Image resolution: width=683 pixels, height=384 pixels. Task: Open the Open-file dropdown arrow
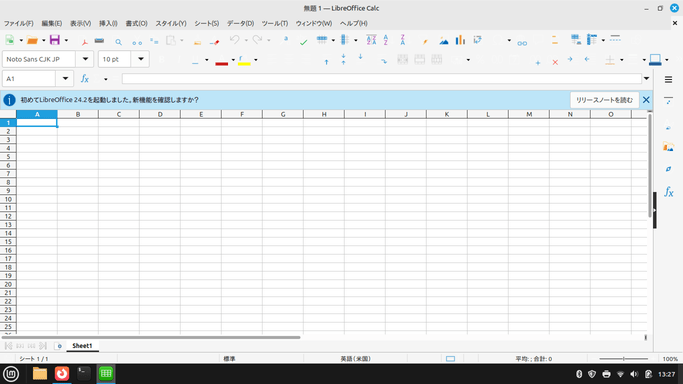point(44,40)
